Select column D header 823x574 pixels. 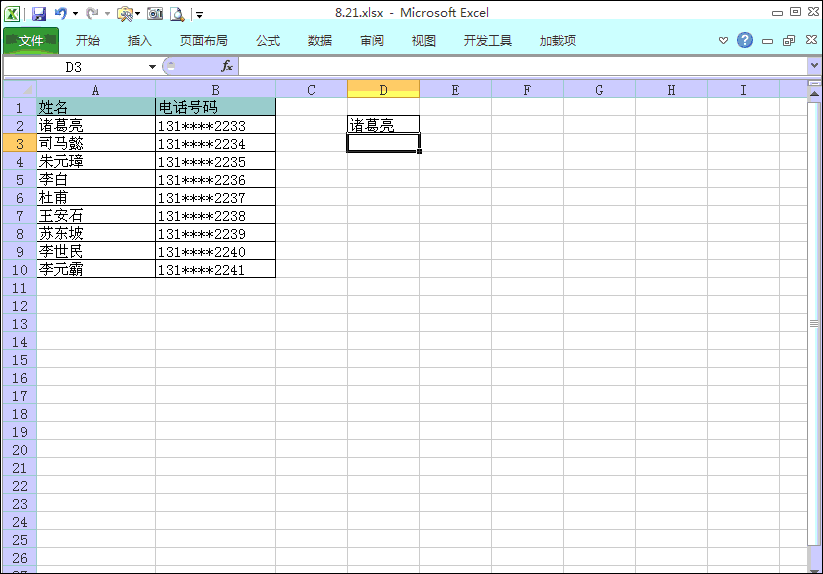(x=383, y=90)
